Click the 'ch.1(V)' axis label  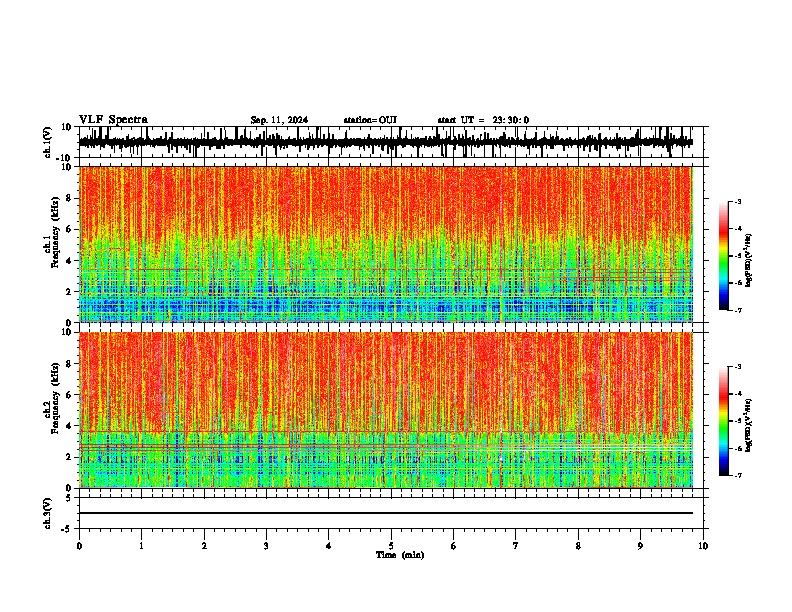(x=48, y=144)
